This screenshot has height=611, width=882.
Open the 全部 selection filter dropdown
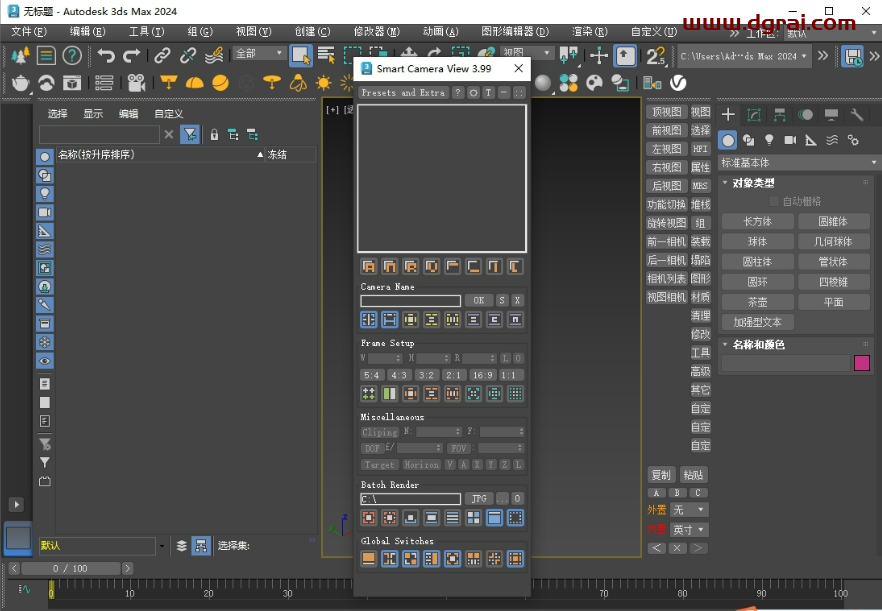click(x=259, y=53)
